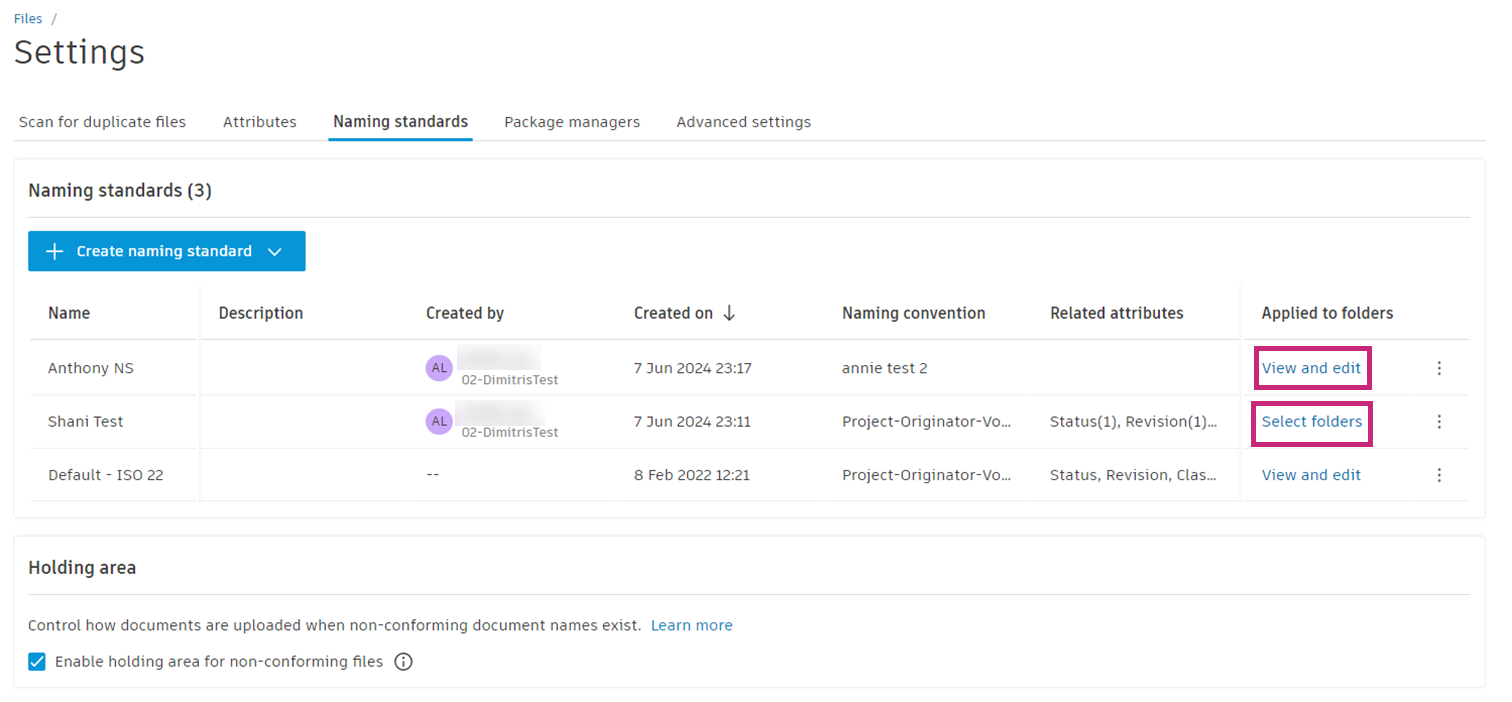Disable holding area for non-conforming files

(x=37, y=661)
